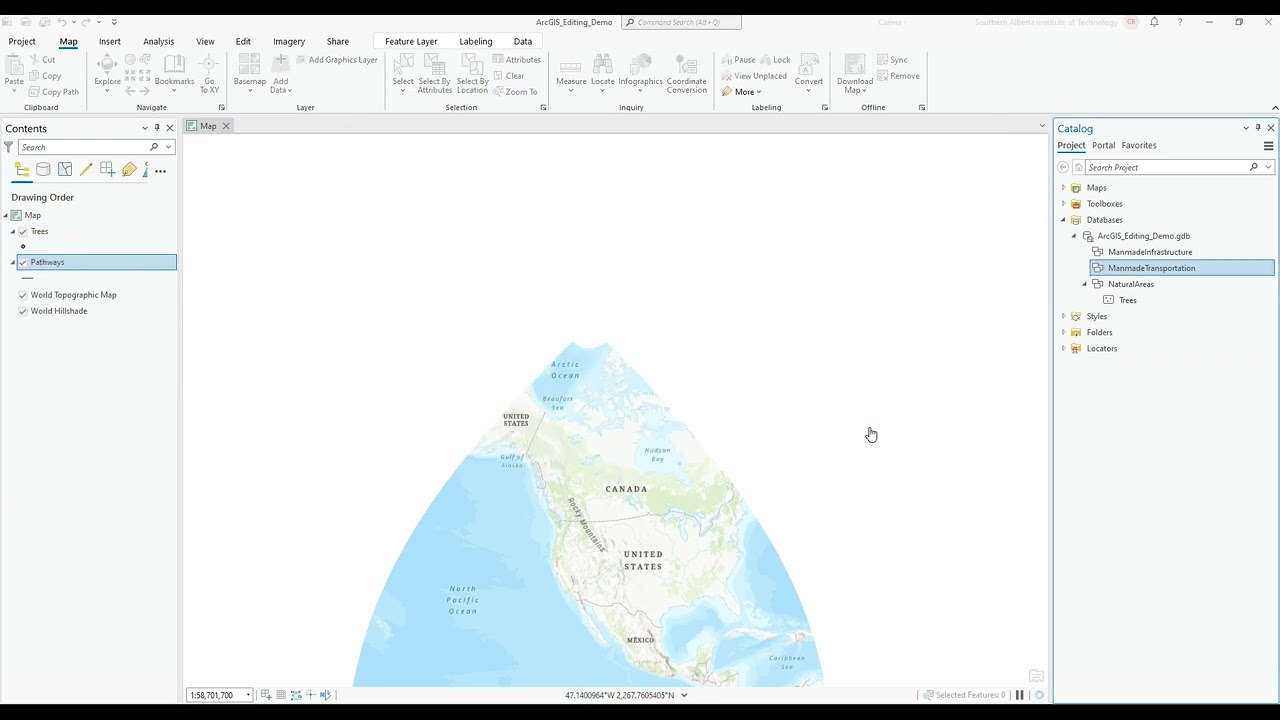Switch to the Analysis ribbon tab

(x=158, y=41)
